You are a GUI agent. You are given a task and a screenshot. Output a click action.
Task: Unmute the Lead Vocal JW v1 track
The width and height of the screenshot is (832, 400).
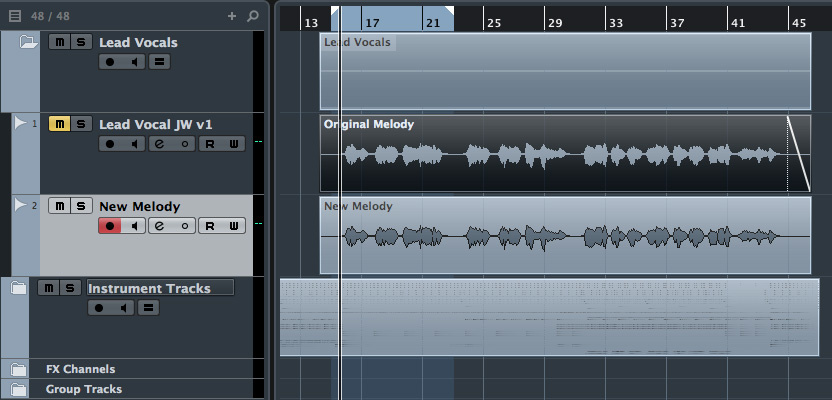[59, 124]
